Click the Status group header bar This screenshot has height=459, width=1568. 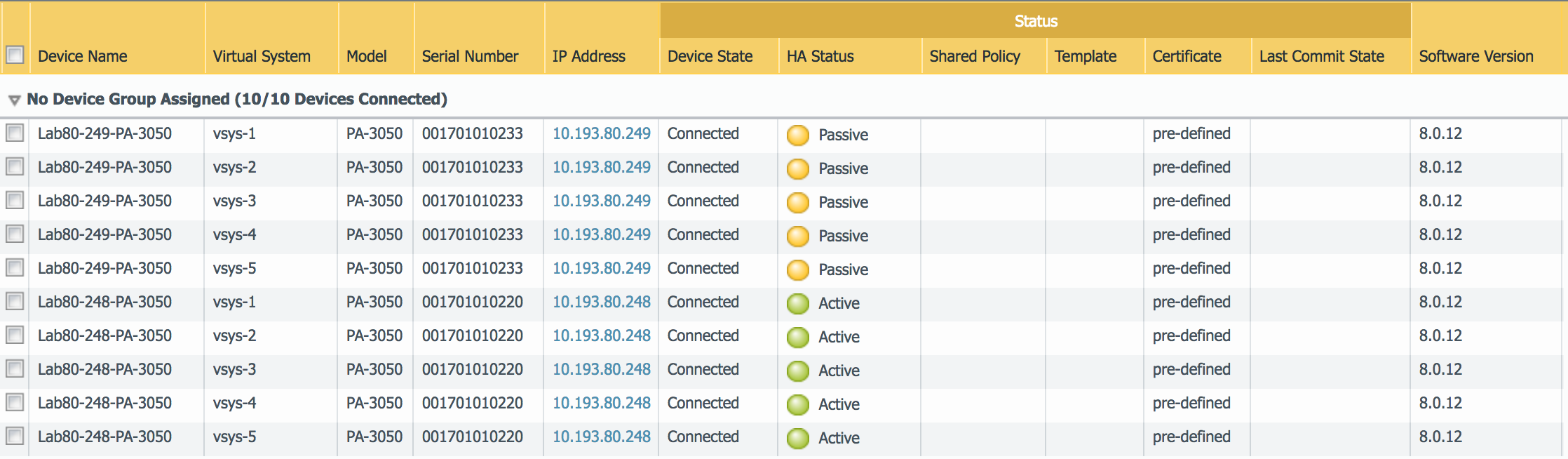click(1035, 21)
